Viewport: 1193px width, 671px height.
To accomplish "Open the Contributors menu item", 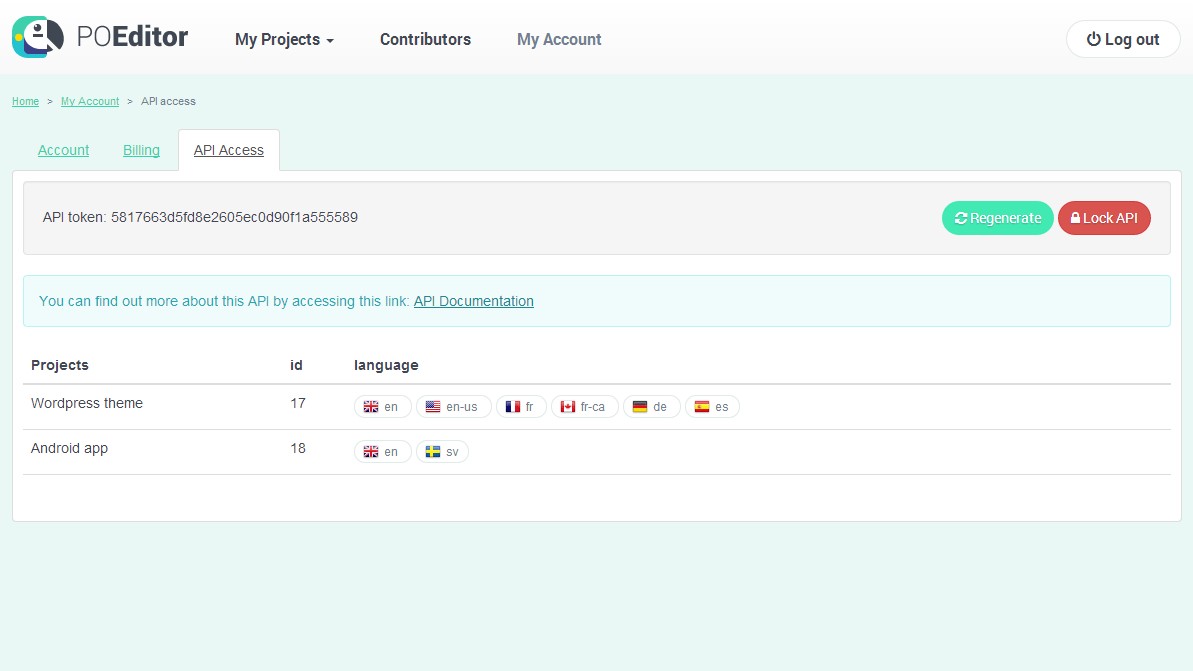I will coord(425,40).
